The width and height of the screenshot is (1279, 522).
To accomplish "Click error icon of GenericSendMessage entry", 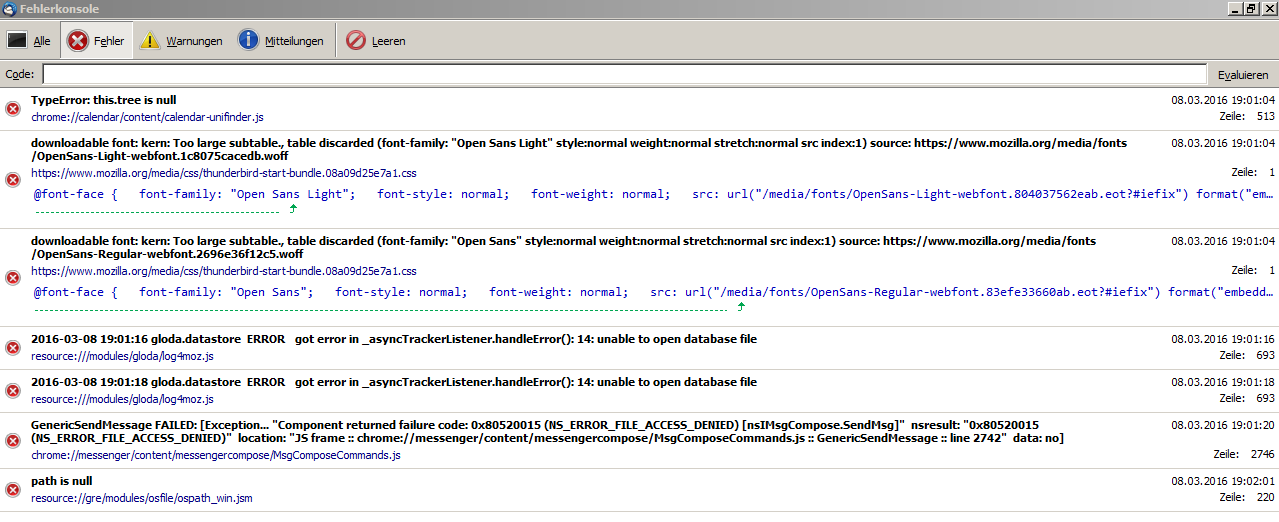I will point(13,440).
